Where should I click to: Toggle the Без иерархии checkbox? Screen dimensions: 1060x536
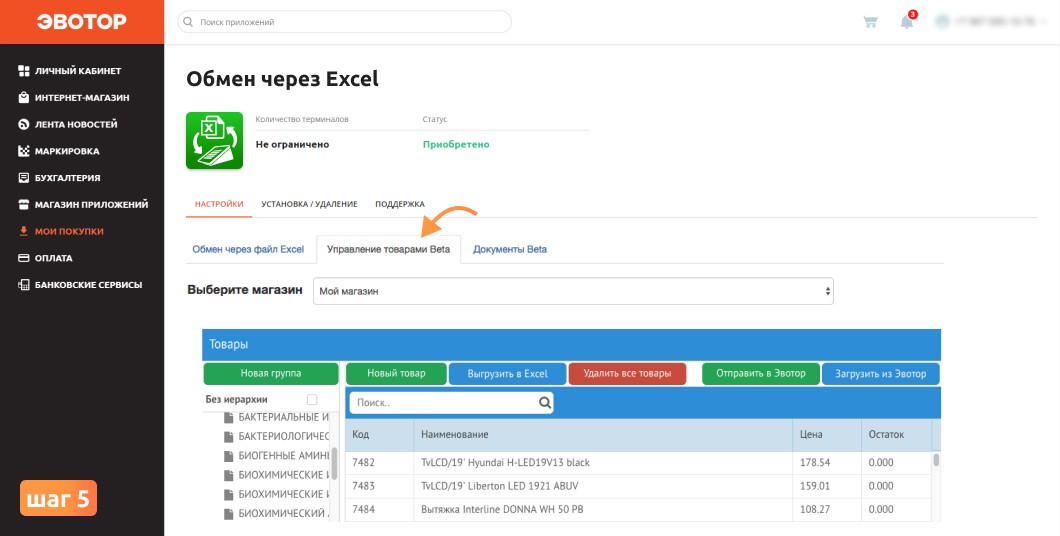click(312, 399)
